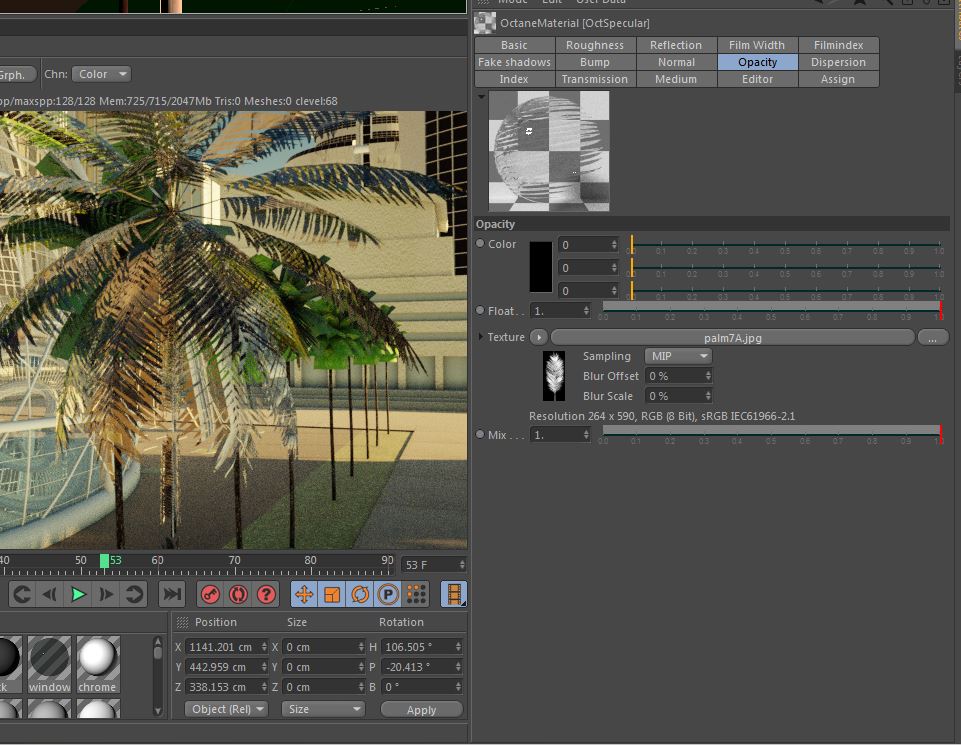
Task: Open the Editor tab
Action: [x=757, y=79]
